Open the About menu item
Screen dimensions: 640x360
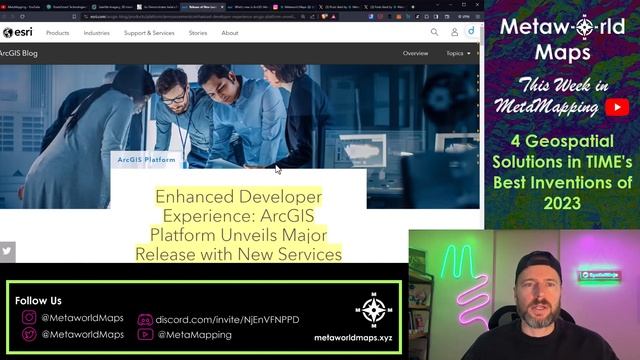pyautogui.click(x=230, y=33)
